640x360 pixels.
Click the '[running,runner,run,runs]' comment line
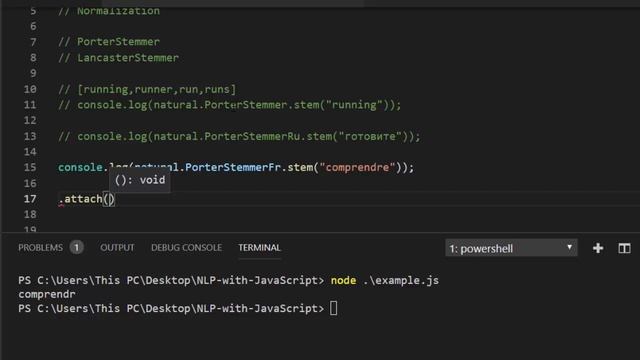coord(147,89)
